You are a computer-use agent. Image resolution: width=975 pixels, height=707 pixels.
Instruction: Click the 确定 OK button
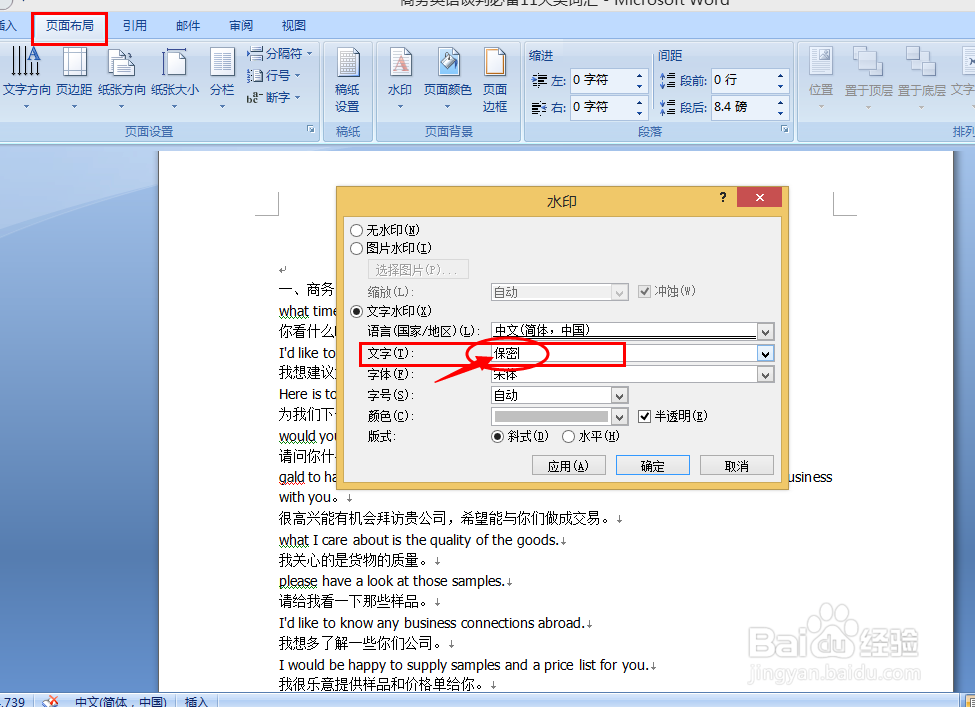coord(652,466)
